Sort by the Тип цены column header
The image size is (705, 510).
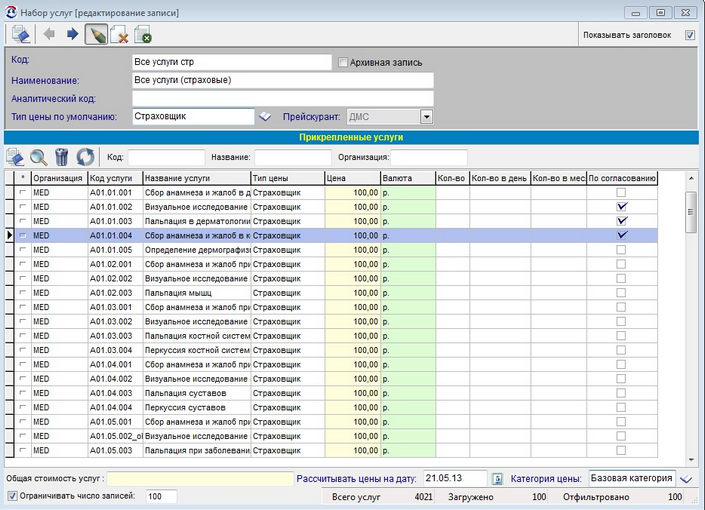[x=287, y=178]
